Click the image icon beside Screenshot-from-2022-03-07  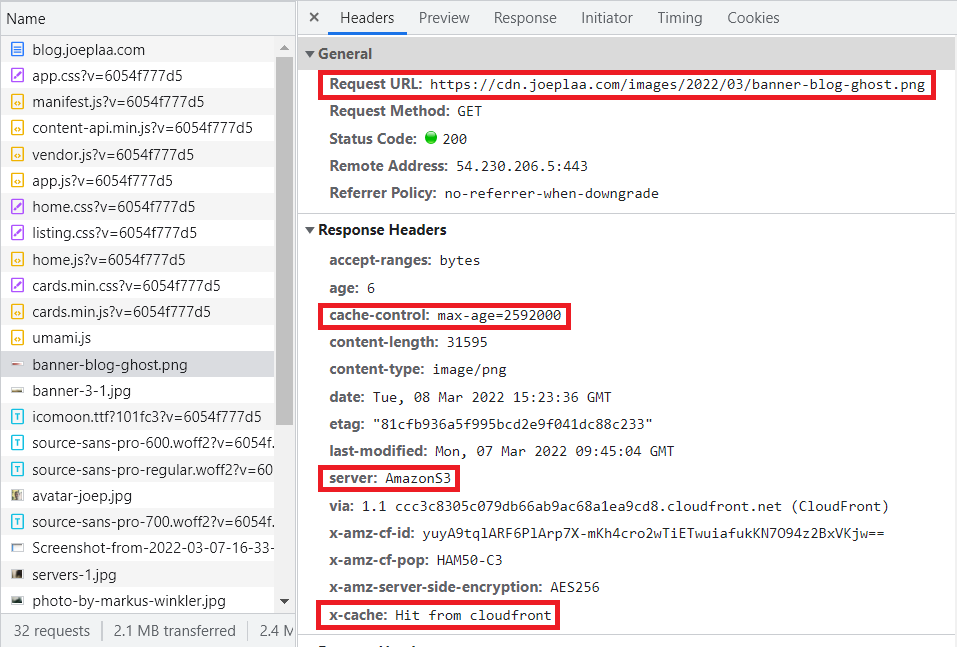(18, 548)
